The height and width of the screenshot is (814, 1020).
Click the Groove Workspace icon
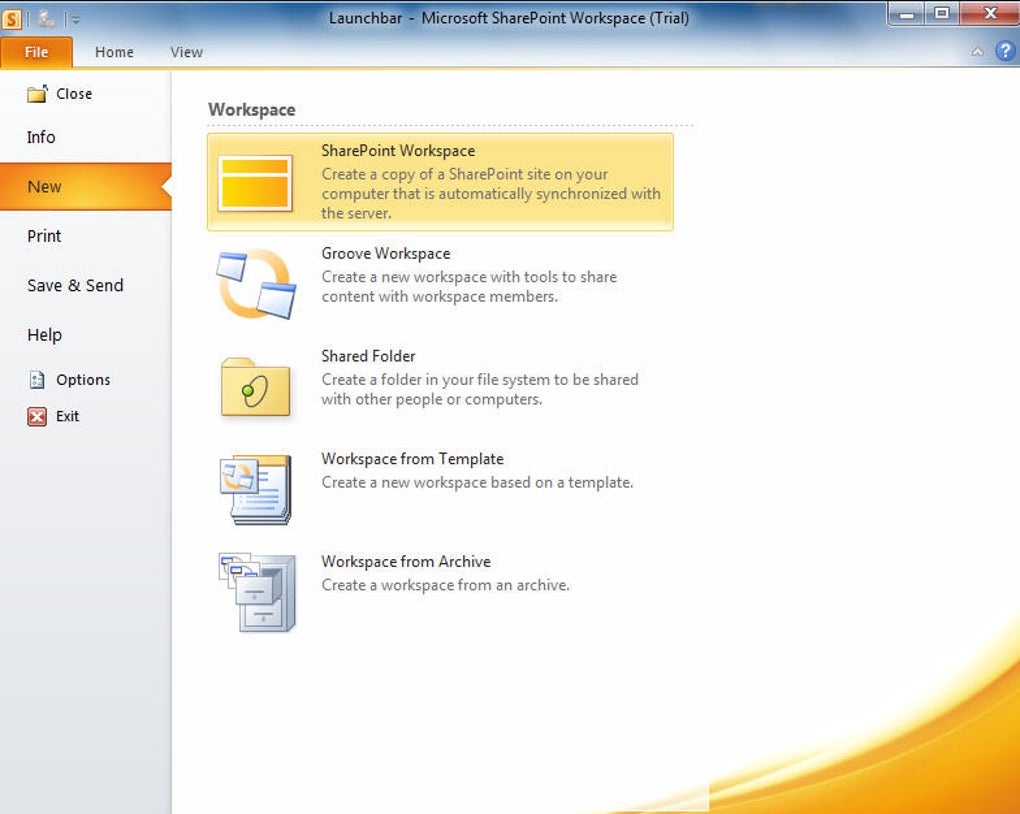(256, 284)
